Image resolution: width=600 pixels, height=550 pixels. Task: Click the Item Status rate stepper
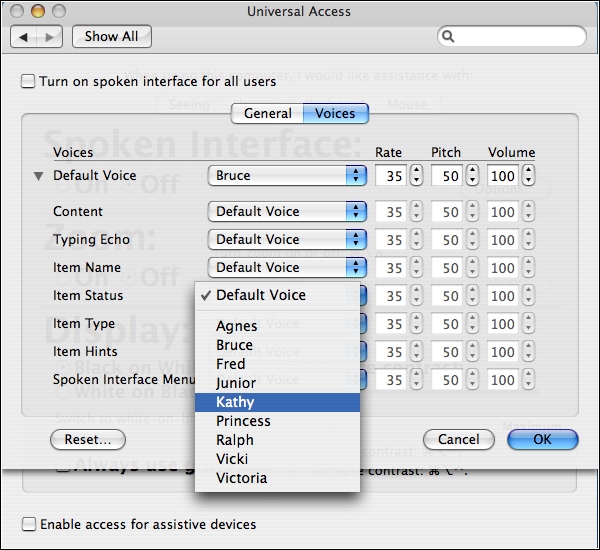416,295
